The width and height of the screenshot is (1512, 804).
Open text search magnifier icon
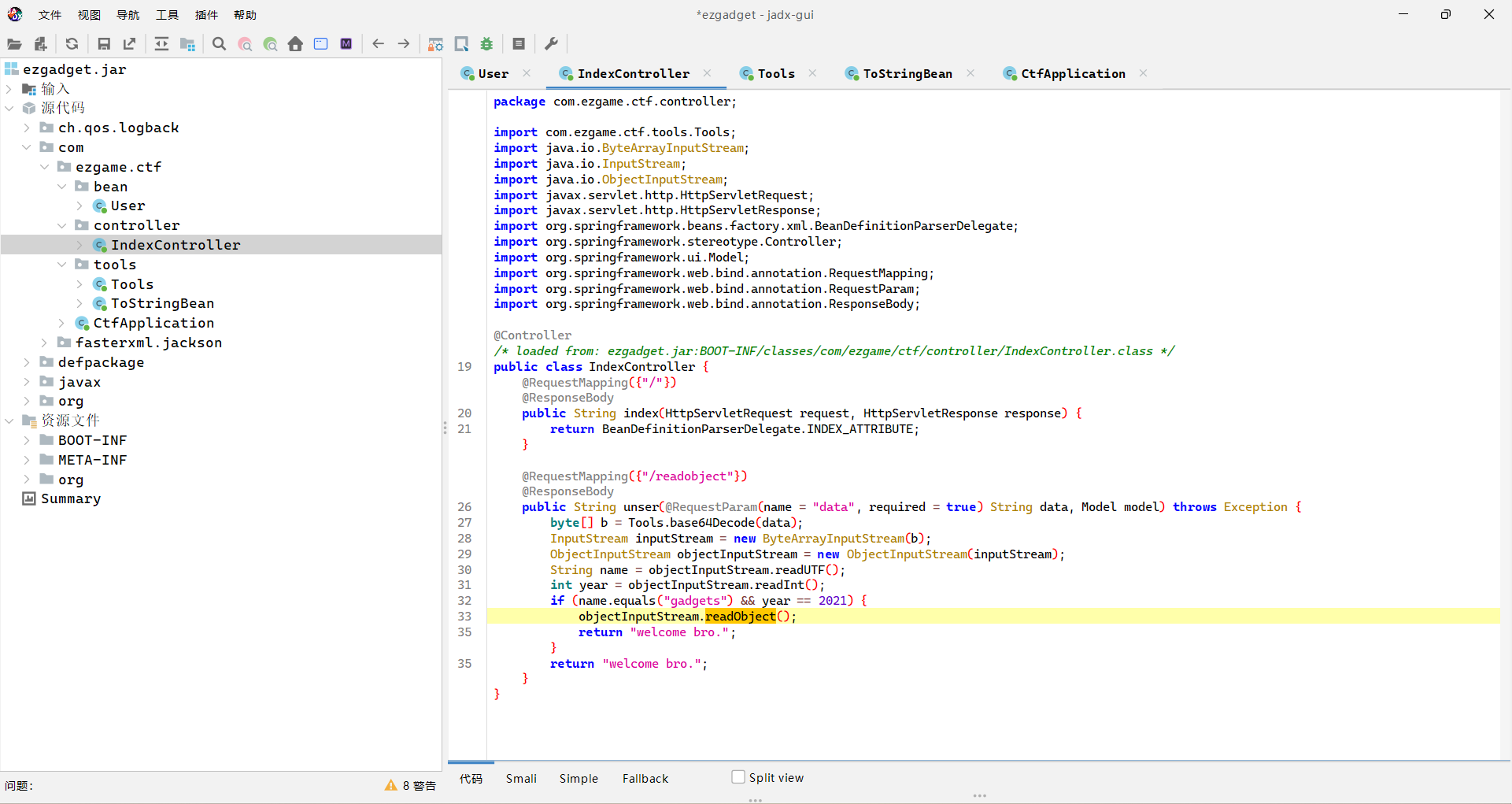pyautogui.click(x=220, y=44)
